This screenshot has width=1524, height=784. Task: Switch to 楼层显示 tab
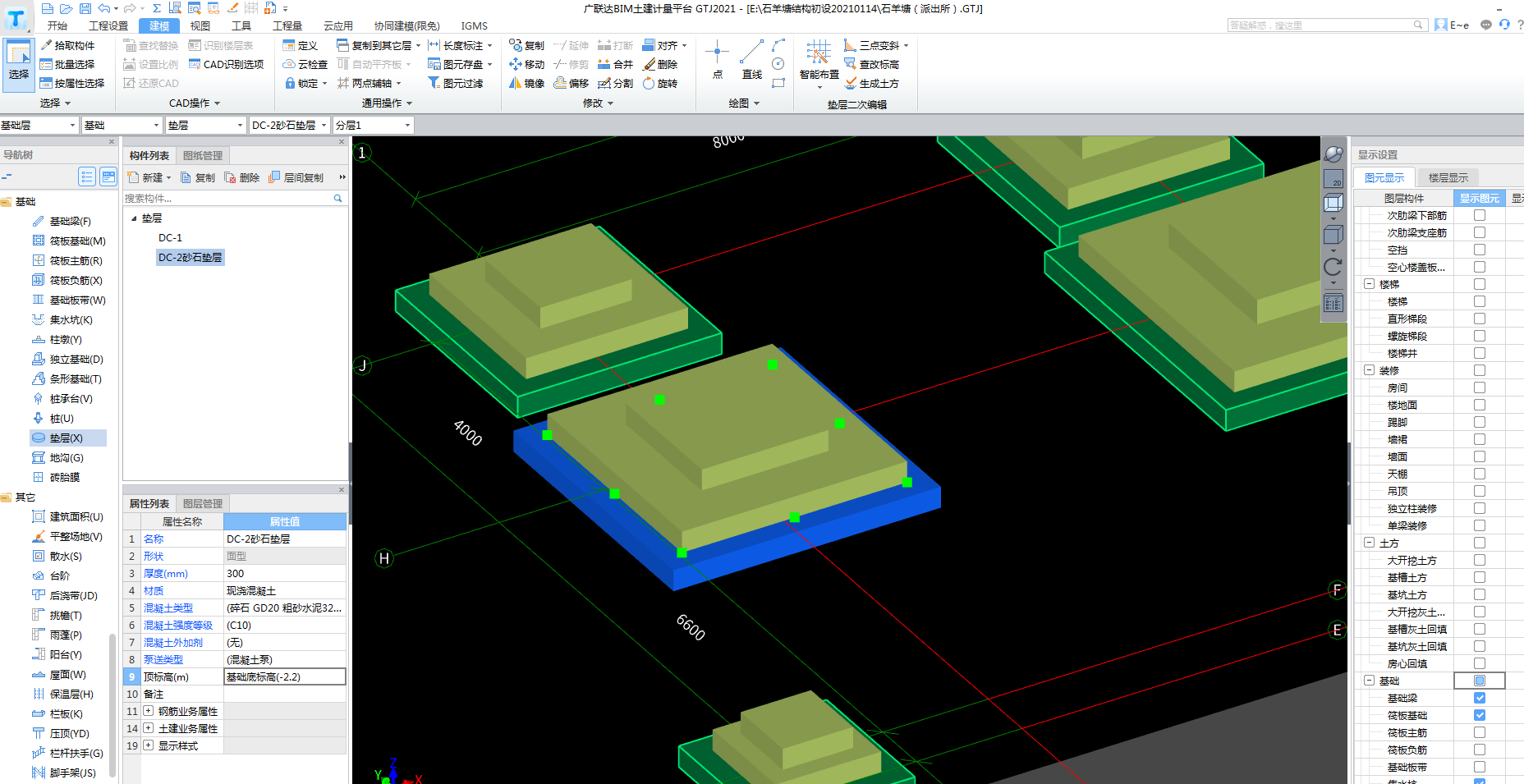click(x=1448, y=177)
